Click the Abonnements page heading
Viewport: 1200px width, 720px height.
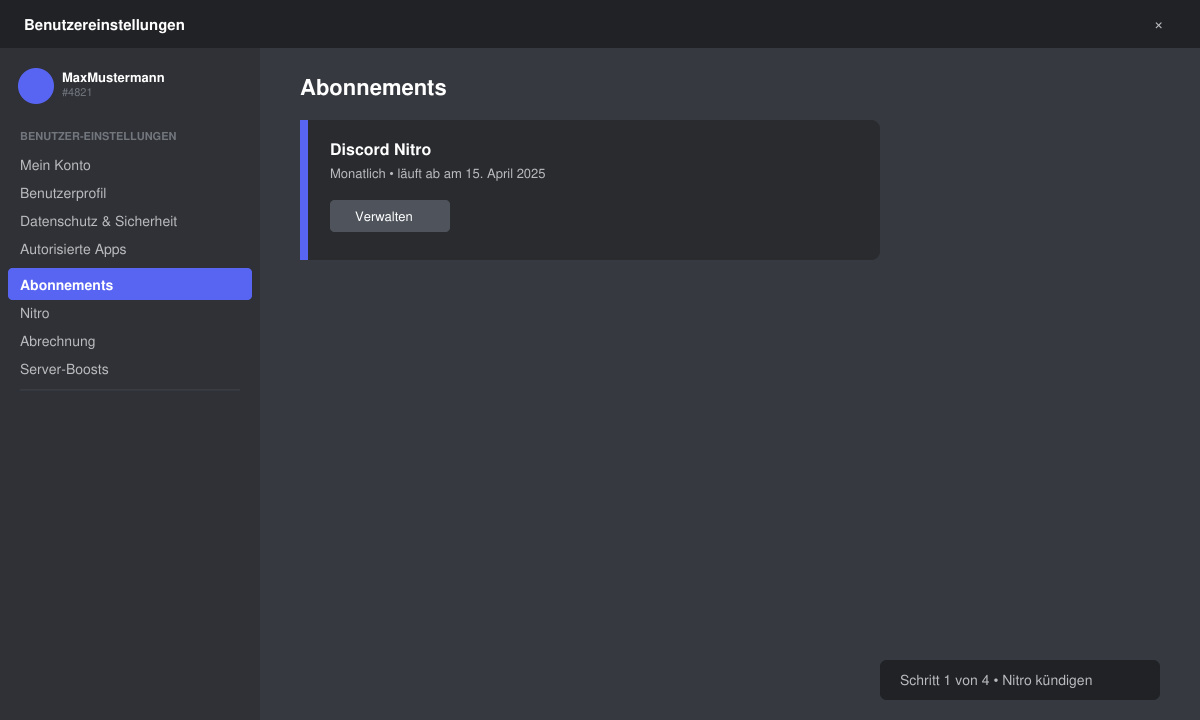tap(373, 87)
